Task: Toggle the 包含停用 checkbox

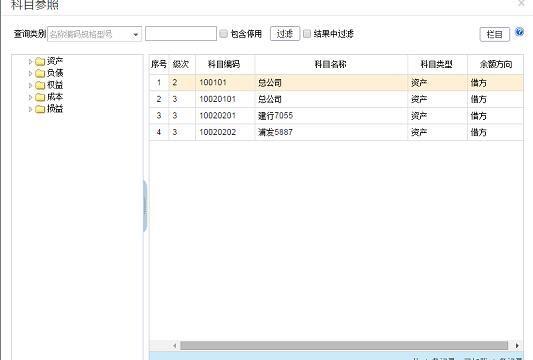Action: 223,34
